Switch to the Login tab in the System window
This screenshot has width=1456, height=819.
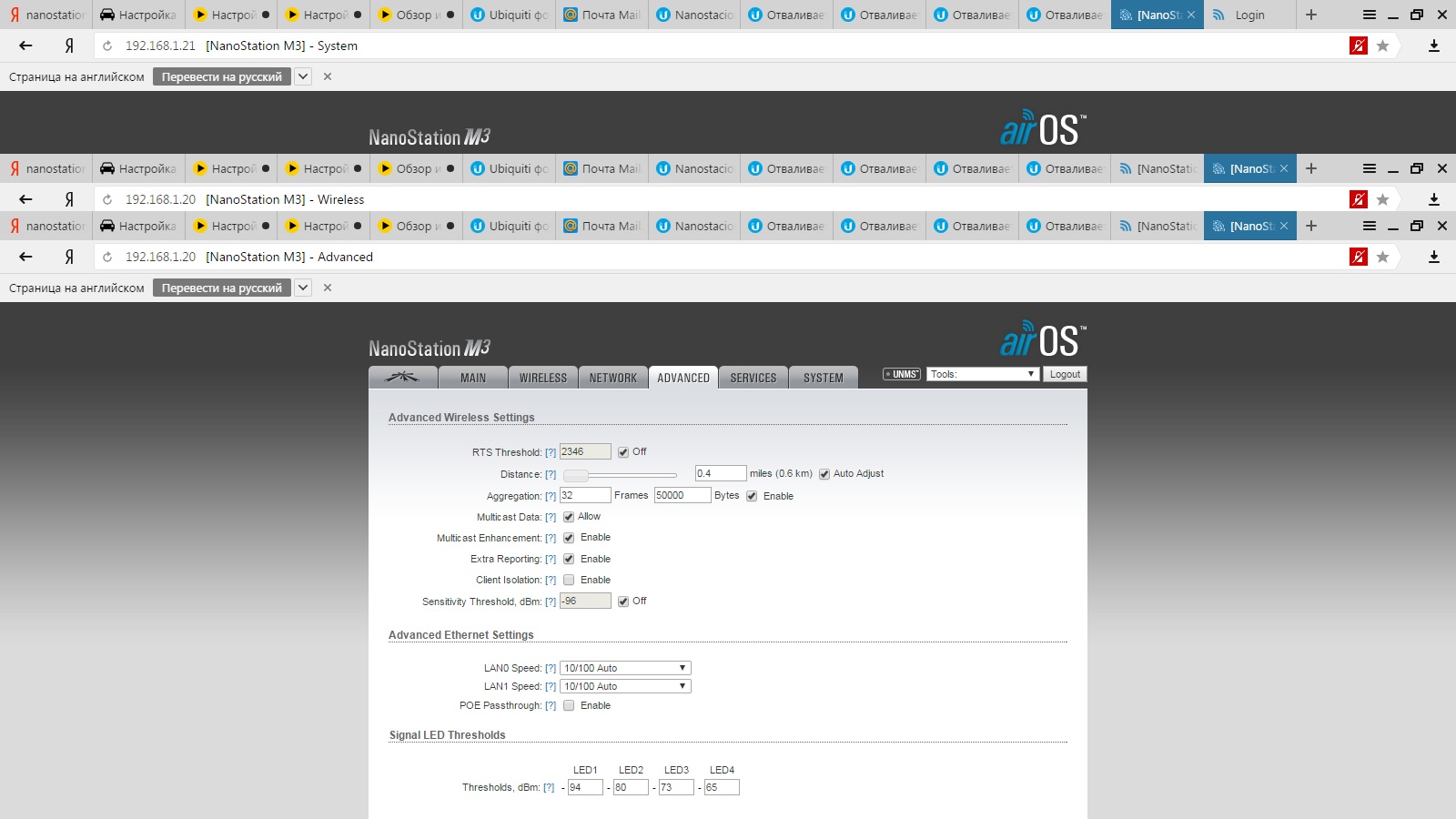tap(1249, 15)
